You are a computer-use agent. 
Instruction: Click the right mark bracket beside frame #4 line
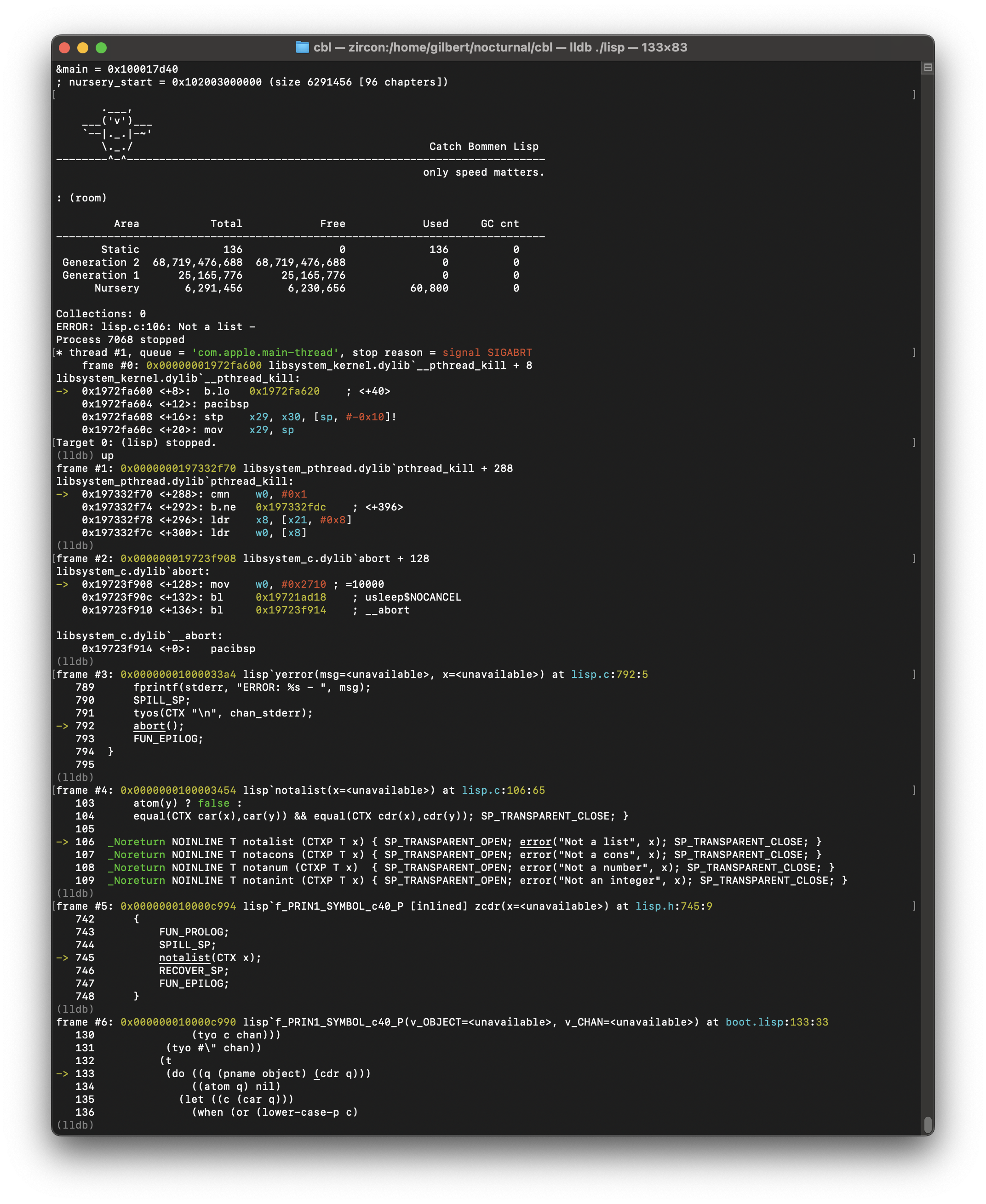(x=914, y=790)
